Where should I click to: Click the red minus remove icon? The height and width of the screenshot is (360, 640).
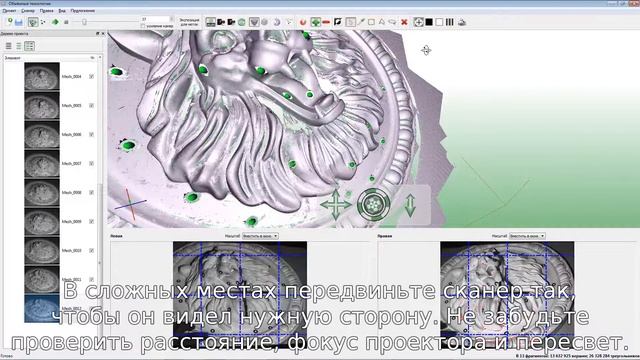click(x=326, y=22)
